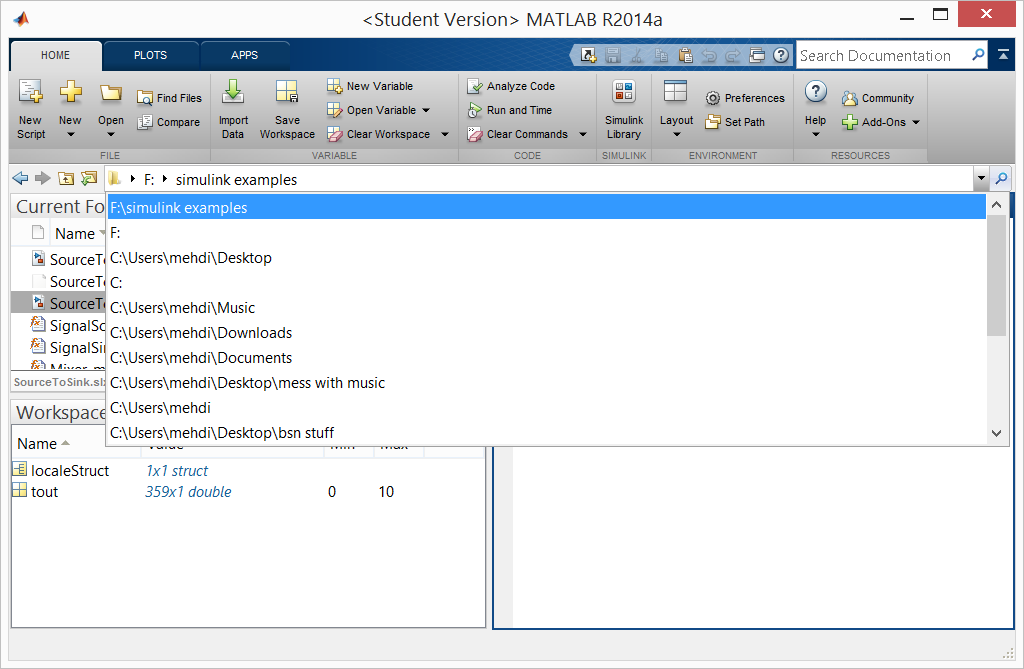Open Preferences from the Environment section

713,98
